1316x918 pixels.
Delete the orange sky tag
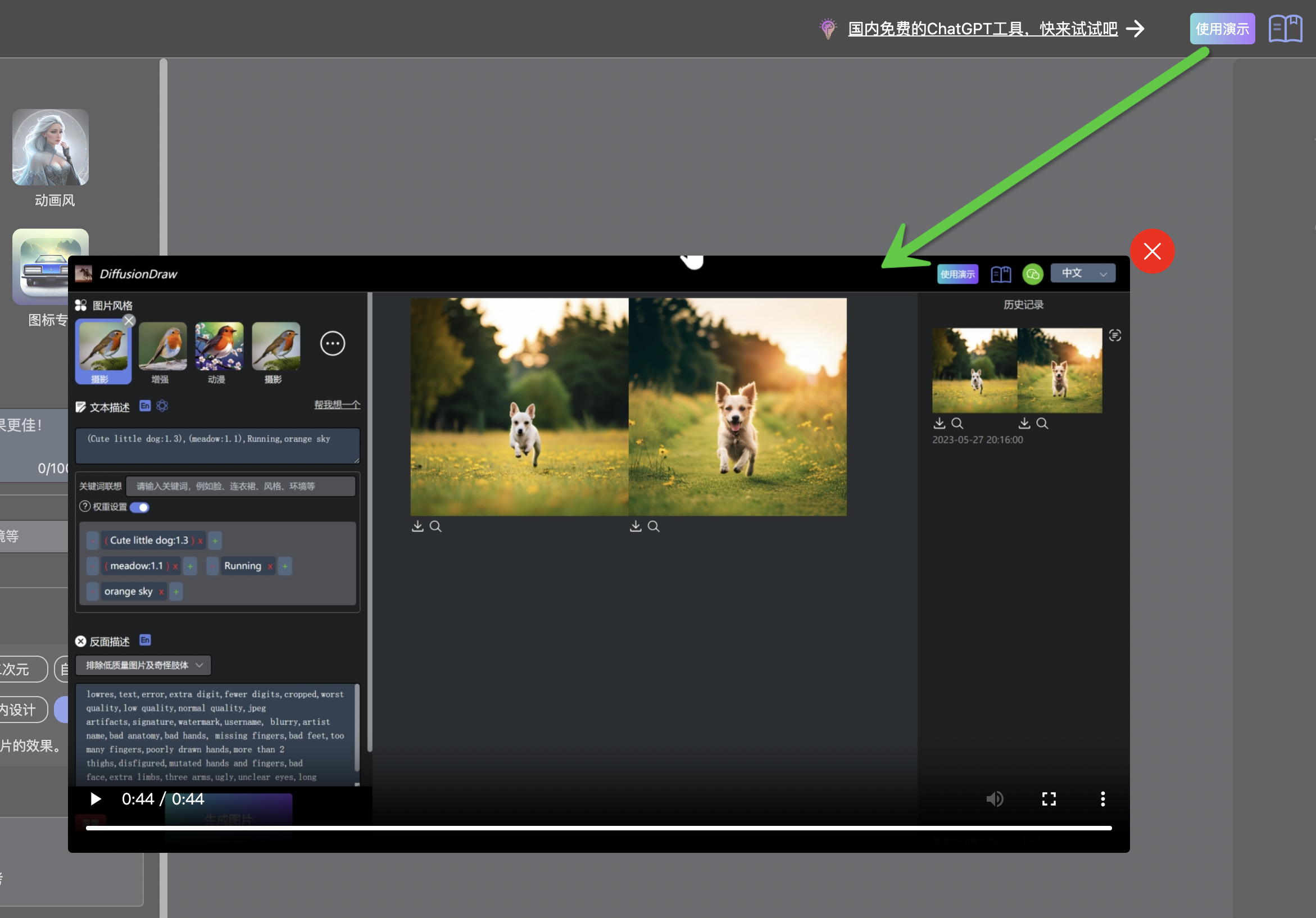pos(162,592)
